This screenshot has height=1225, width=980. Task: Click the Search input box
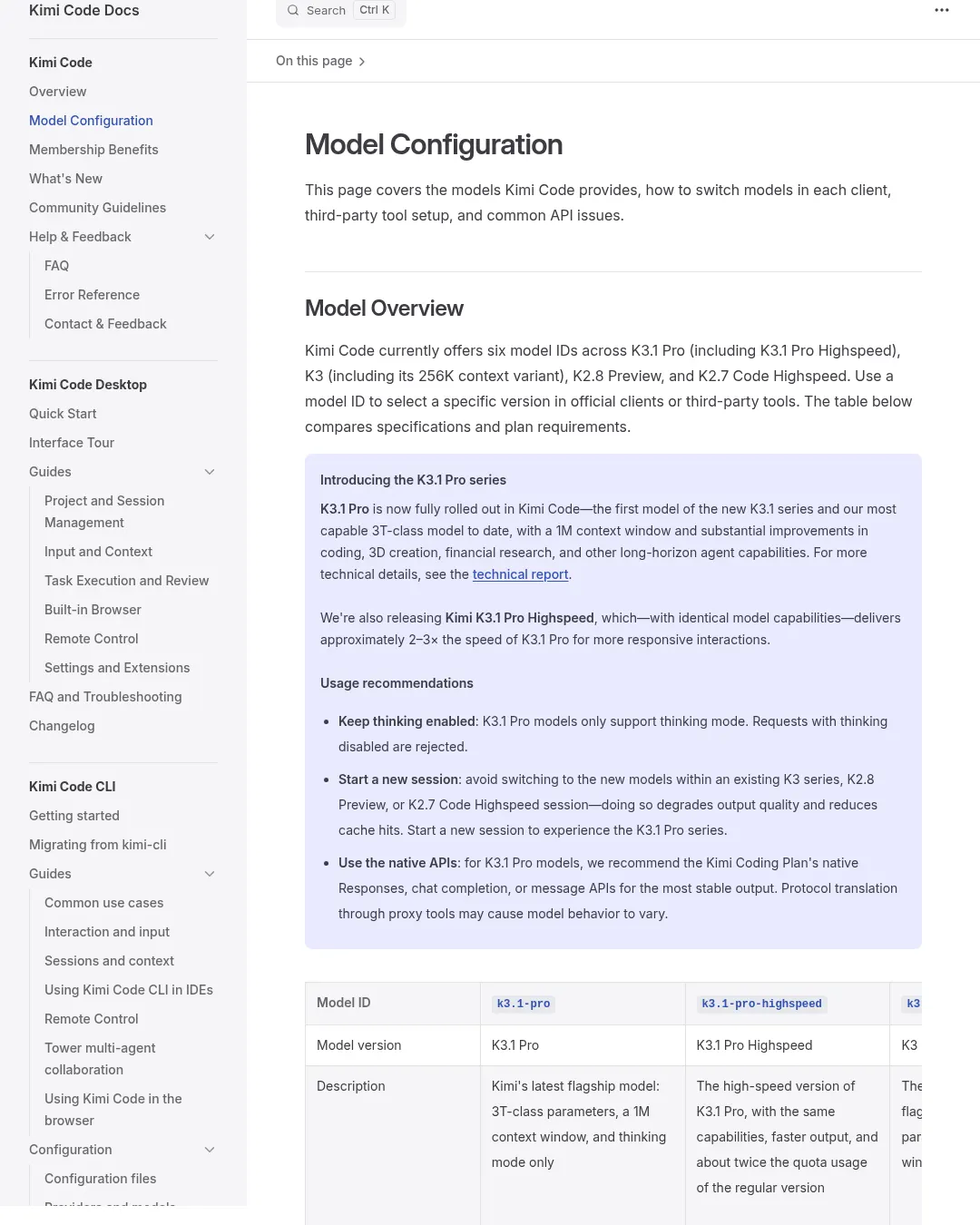[x=341, y=11]
